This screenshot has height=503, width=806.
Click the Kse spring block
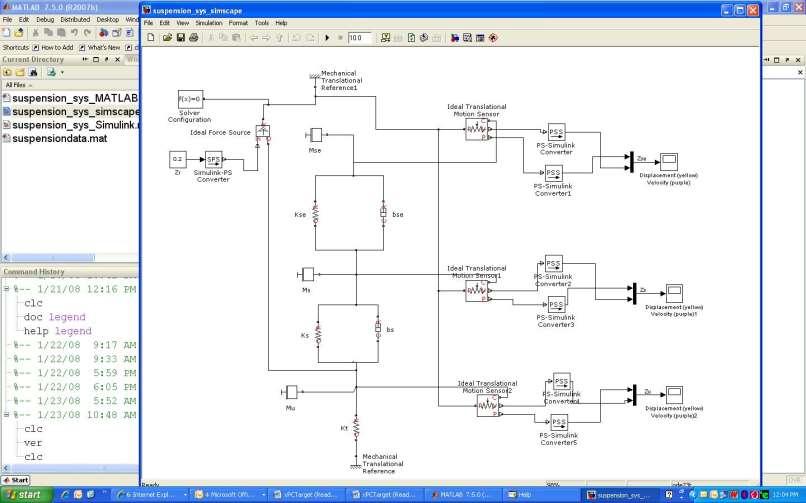(315, 213)
